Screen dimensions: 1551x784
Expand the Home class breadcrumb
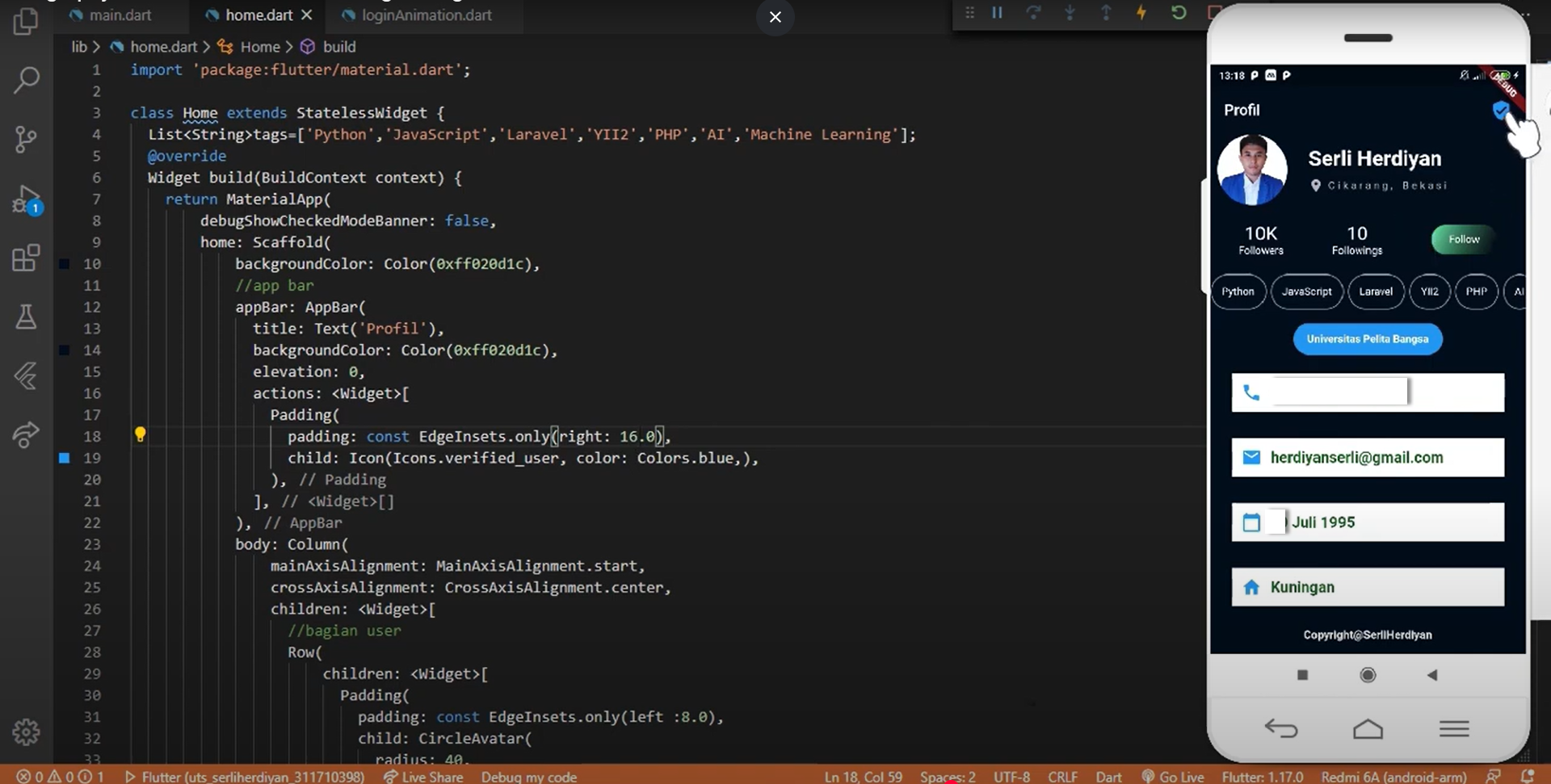[259, 47]
